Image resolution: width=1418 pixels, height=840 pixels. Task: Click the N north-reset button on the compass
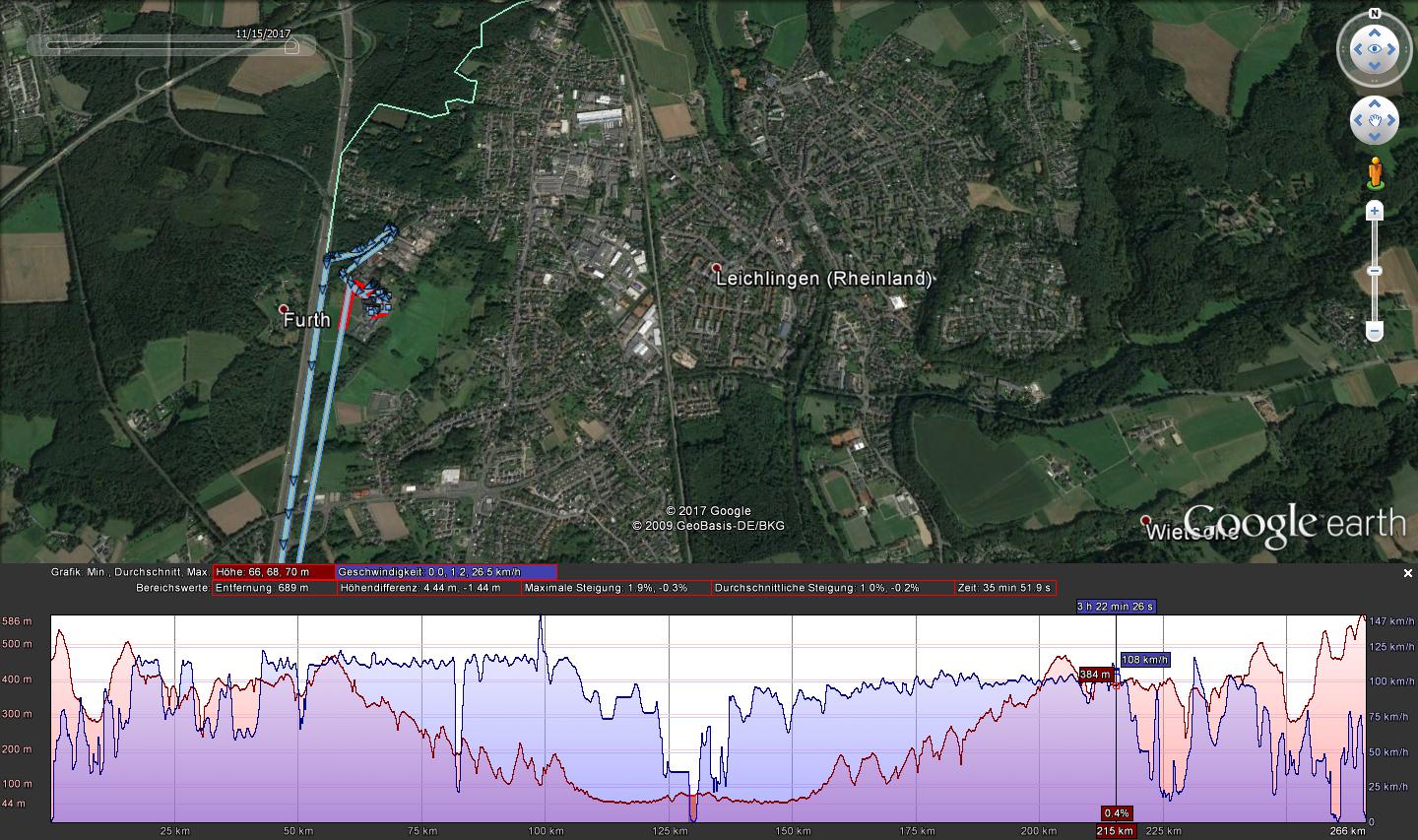(x=1375, y=15)
